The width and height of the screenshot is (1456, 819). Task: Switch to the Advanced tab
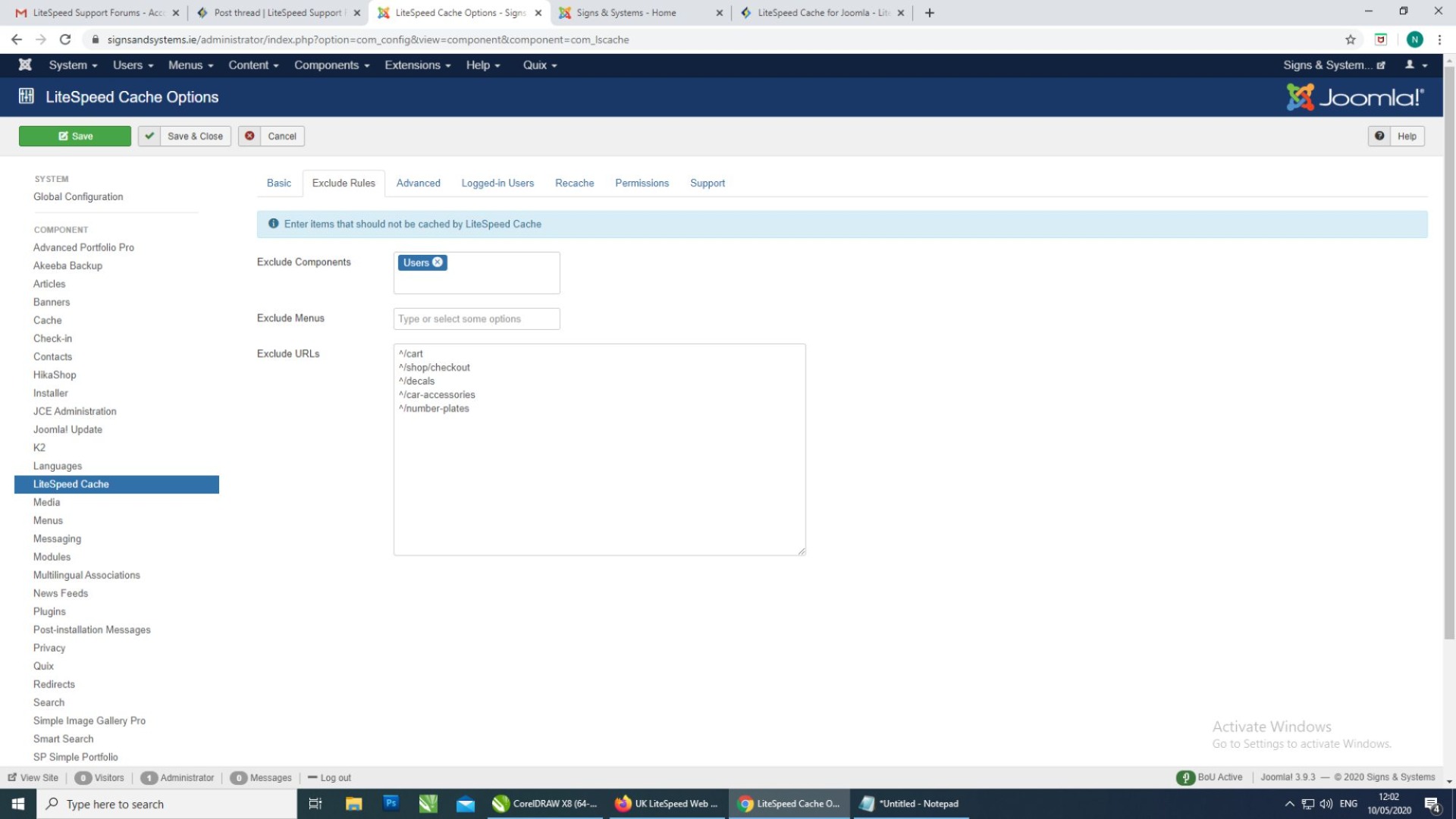(x=418, y=184)
